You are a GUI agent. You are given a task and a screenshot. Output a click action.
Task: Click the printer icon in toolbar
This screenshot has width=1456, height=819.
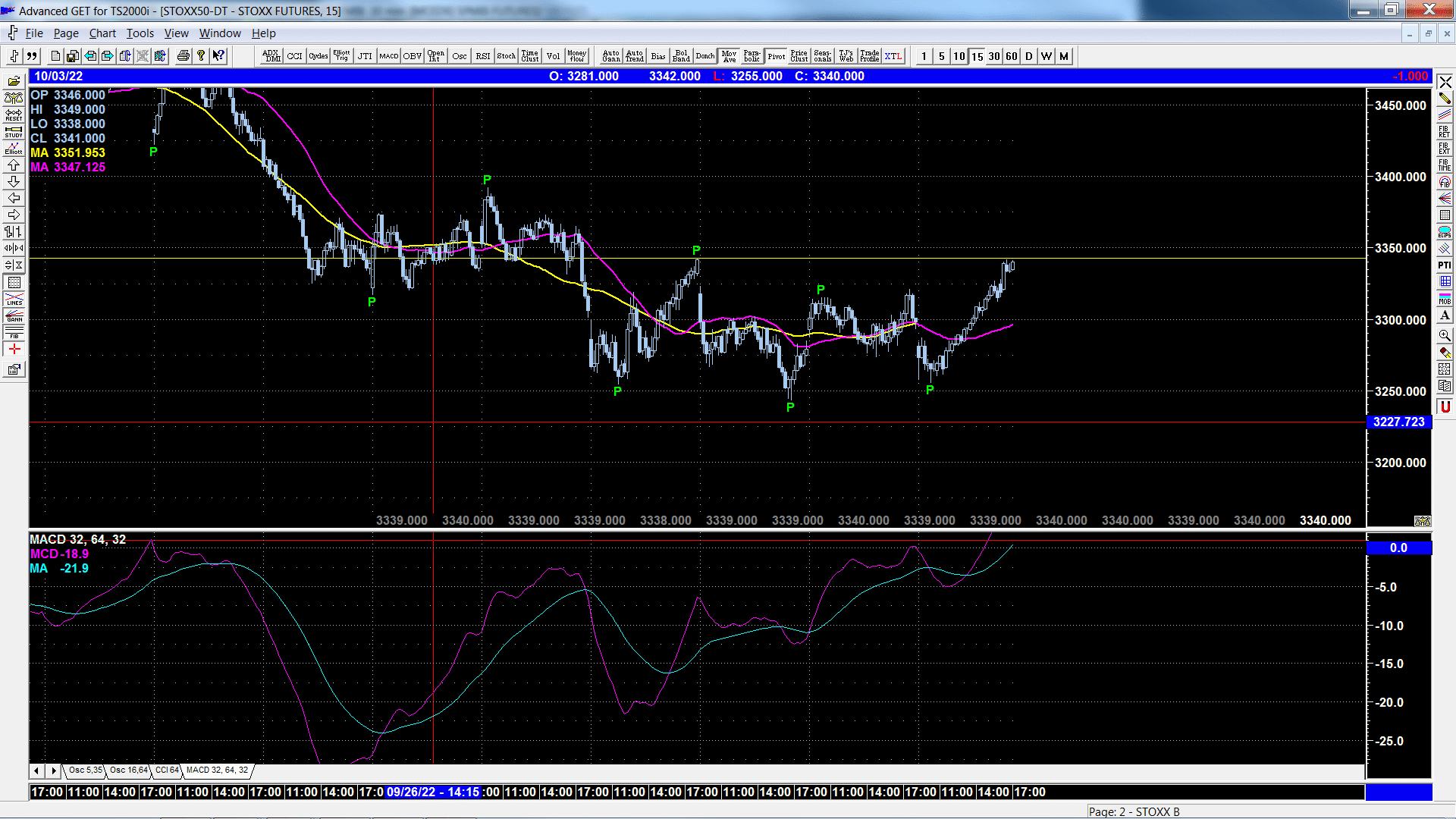(x=183, y=56)
